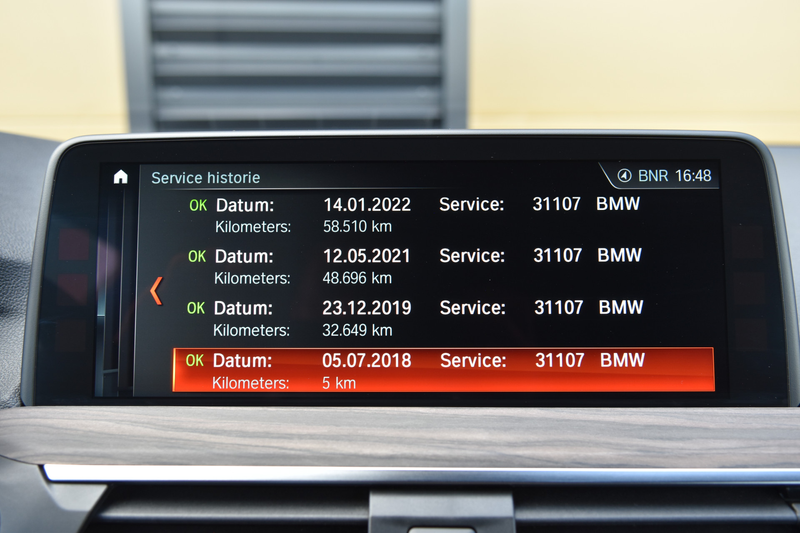This screenshot has height=533, width=800.
Task: Click the Service historie title
Action: [x=206, y=177]
